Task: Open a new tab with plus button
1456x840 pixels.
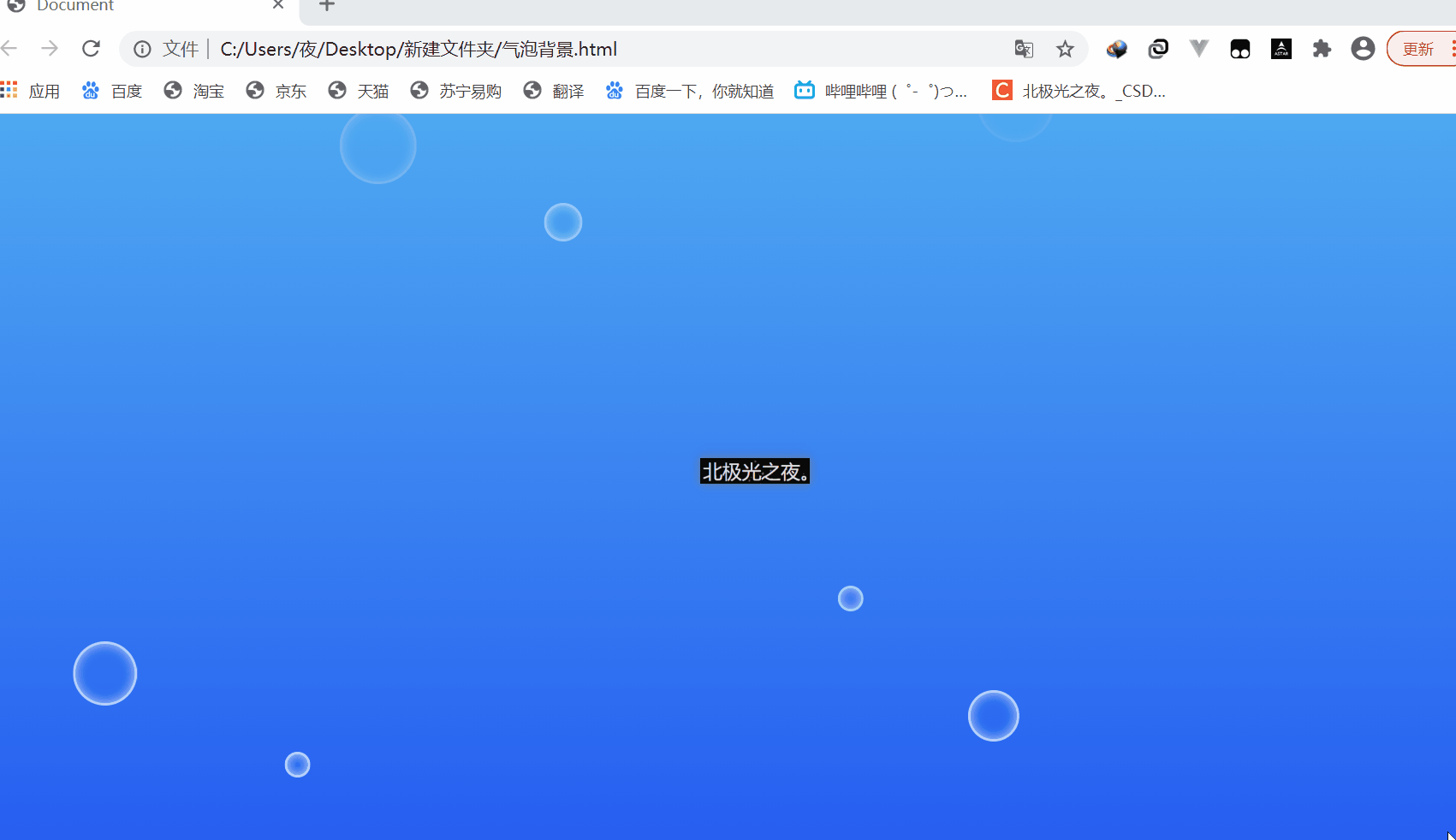Action: click(x=327, y=5)
